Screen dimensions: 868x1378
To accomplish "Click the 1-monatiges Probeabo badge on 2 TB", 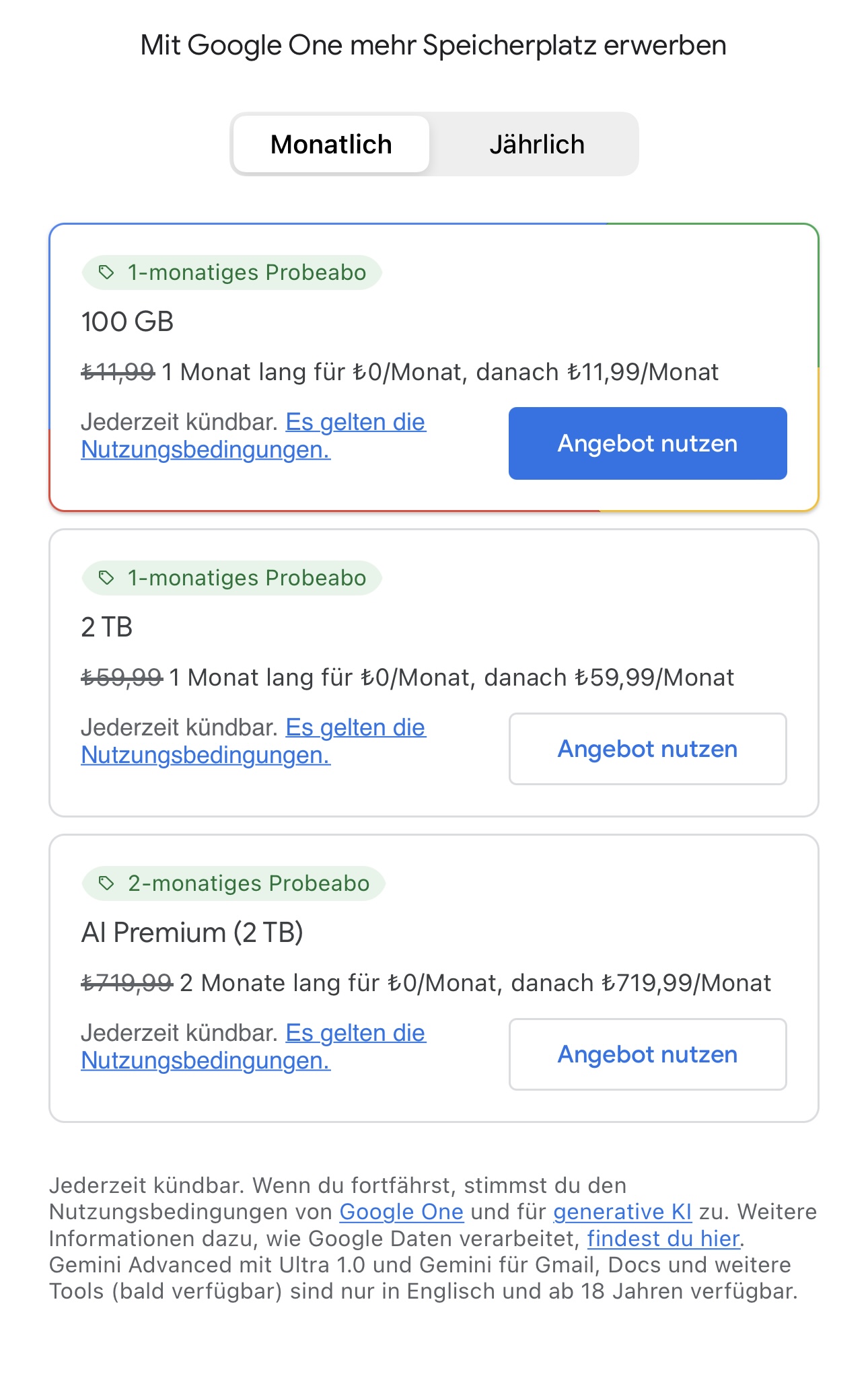I will [x=246, y=578].
